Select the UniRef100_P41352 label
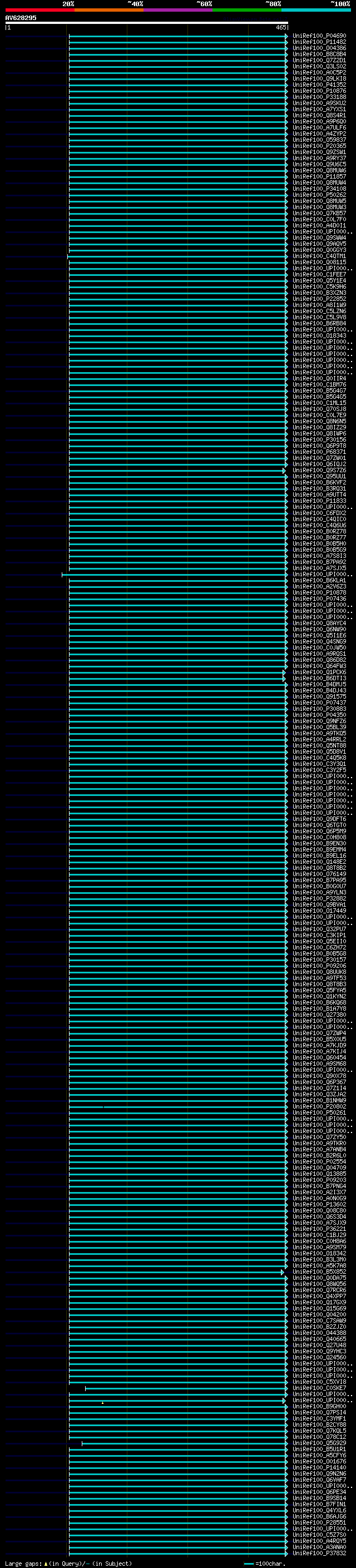The width and height of the screenshot is (356, 1568). tap(319, 85)
